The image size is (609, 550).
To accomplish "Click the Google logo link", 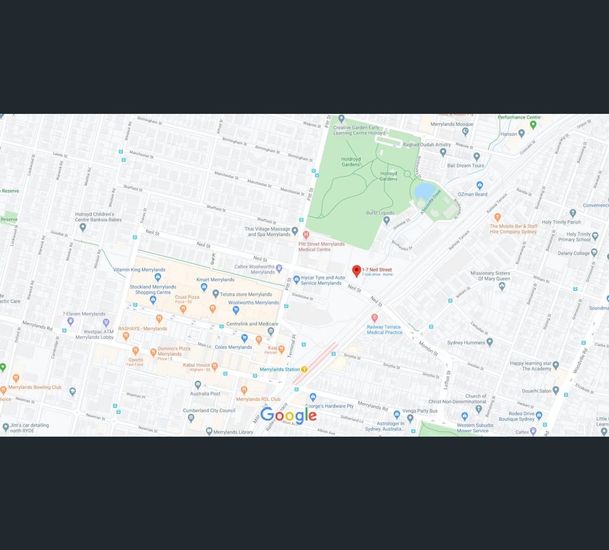I will [289, 416].
